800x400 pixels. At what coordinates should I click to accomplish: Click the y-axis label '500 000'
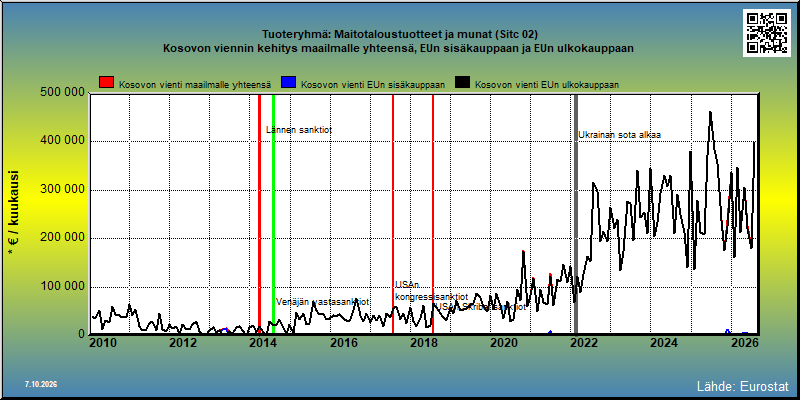click(x=62, y=92)
